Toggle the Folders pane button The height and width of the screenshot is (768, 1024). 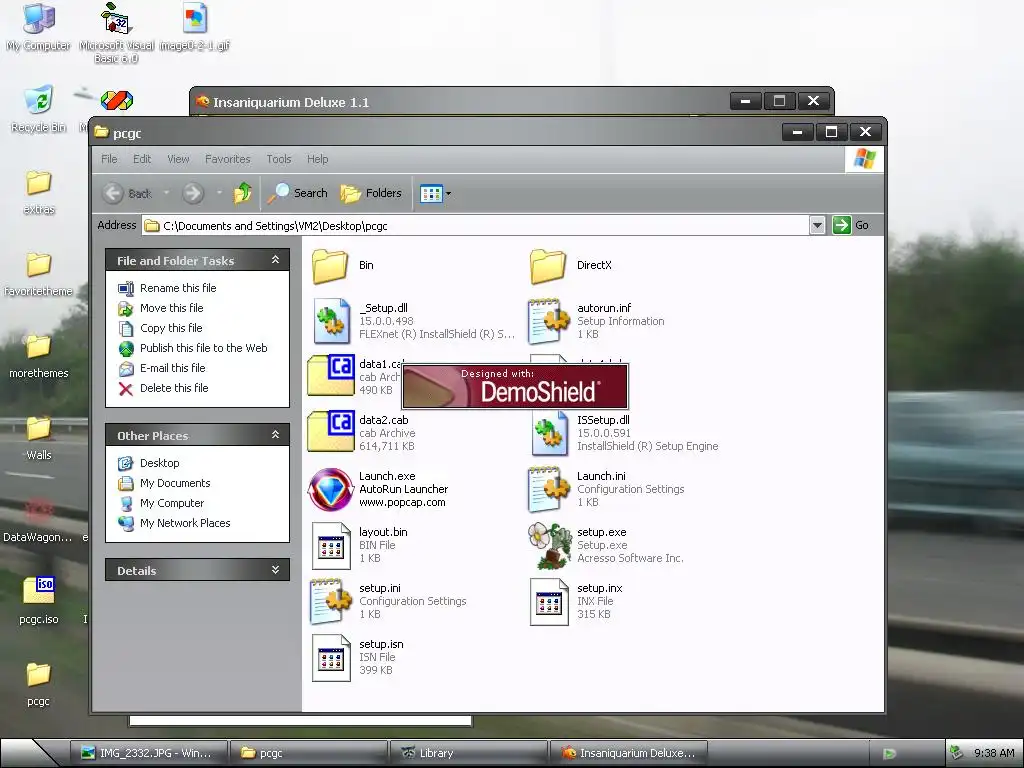click(x=371, y=193)
